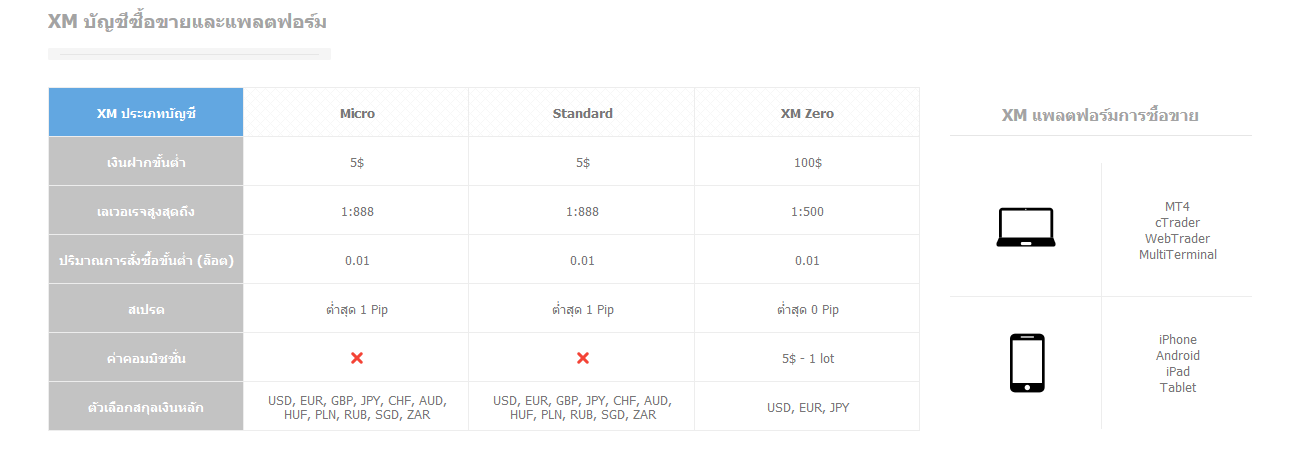Click the cTrader platform text
This screenshot has width=1310, height=465.
coord(1177,223)
